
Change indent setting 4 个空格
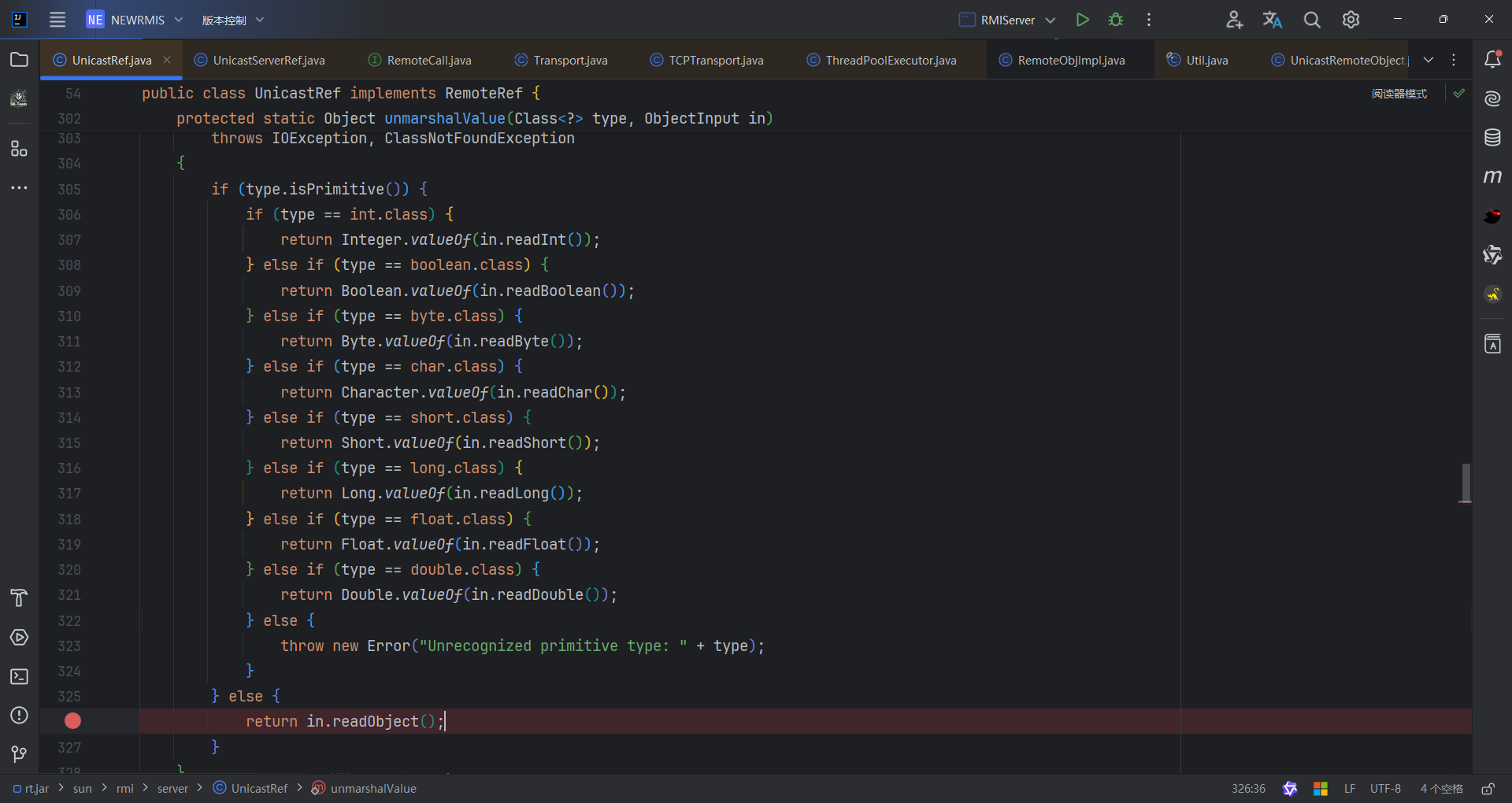[1441, 789]
